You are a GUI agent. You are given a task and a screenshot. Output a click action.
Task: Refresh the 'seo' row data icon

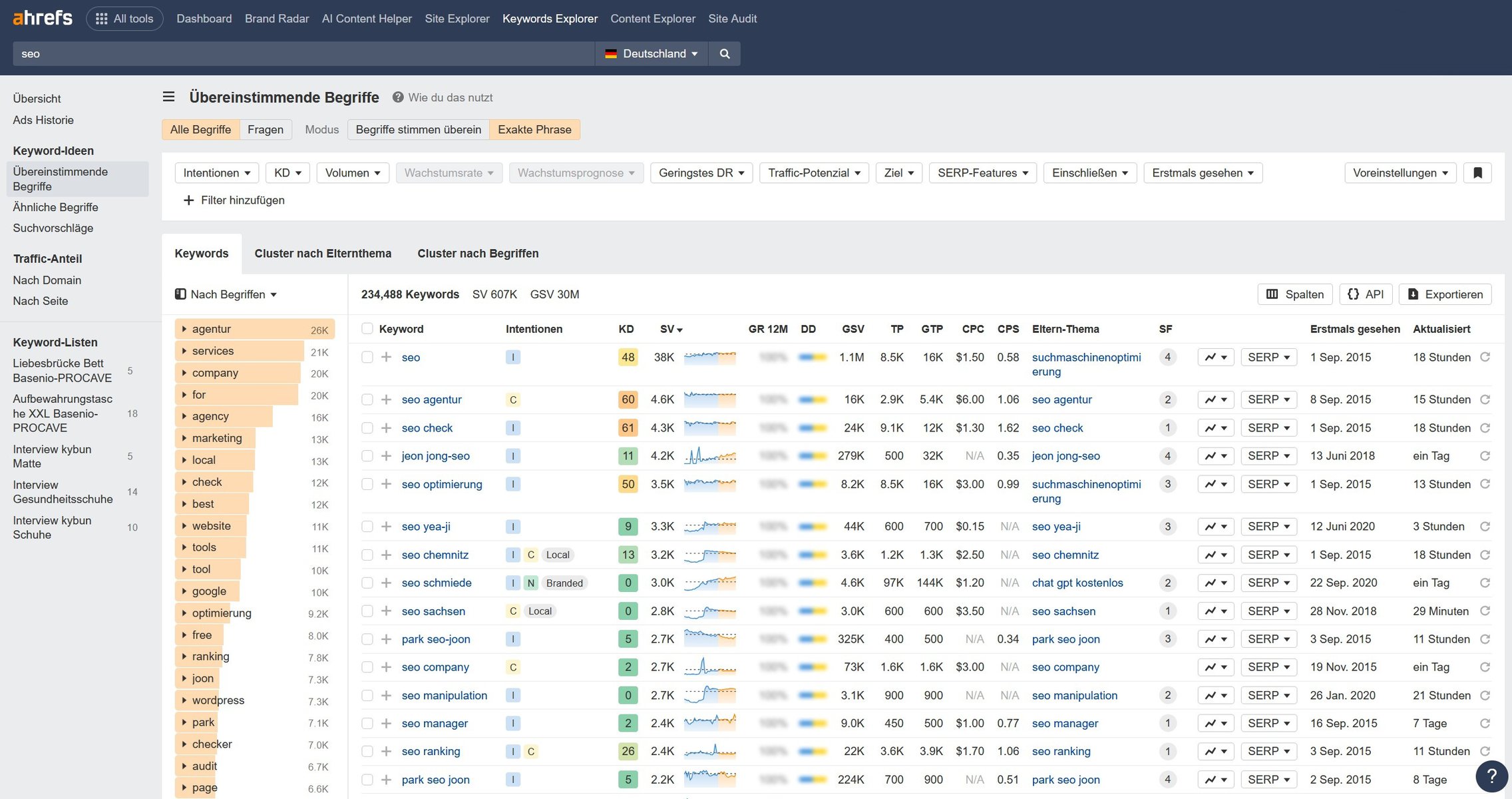[1485, 358]
